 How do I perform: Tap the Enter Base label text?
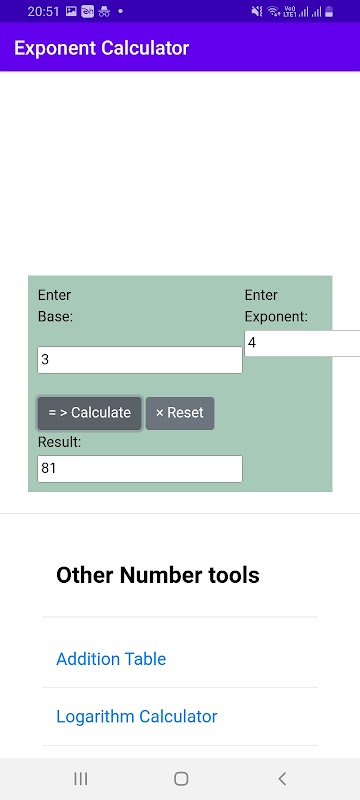(x=56, y=306)
